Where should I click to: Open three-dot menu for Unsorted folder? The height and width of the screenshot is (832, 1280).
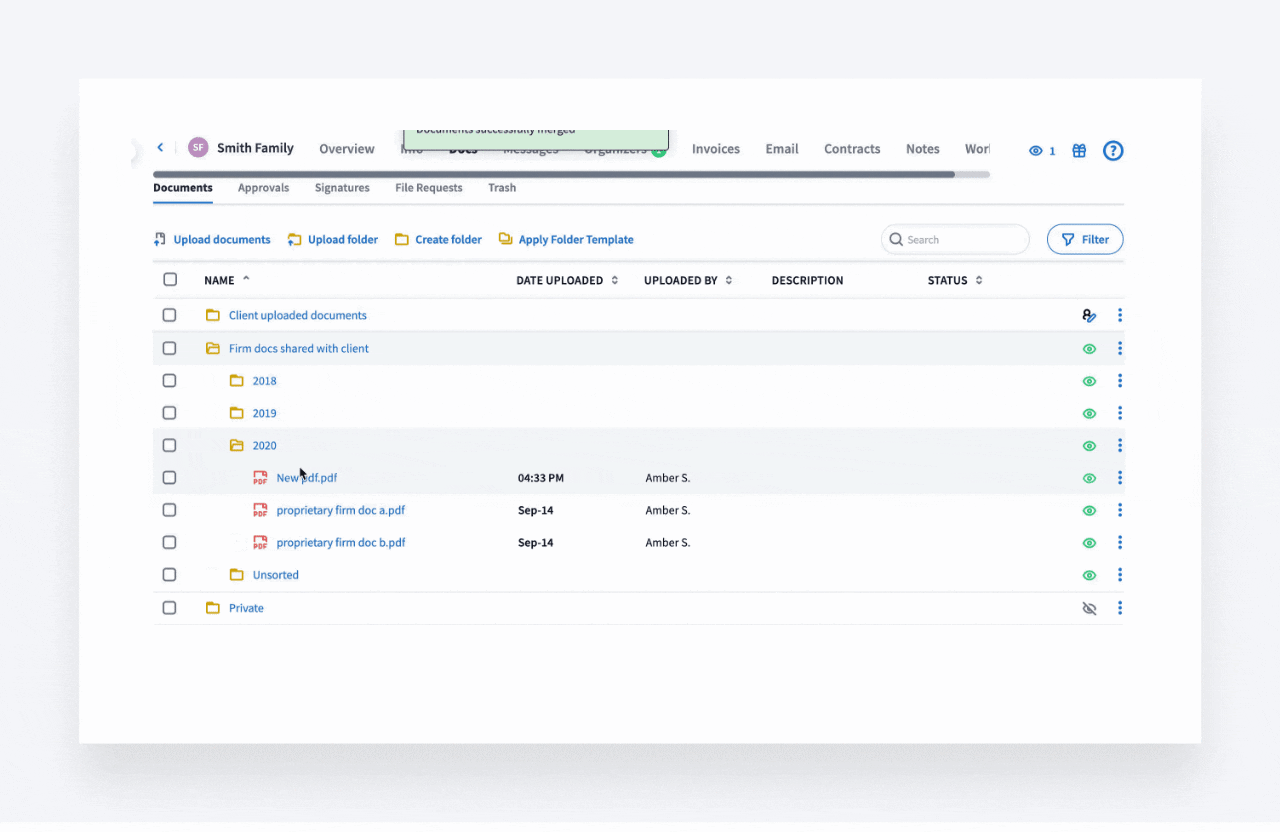1120,575
